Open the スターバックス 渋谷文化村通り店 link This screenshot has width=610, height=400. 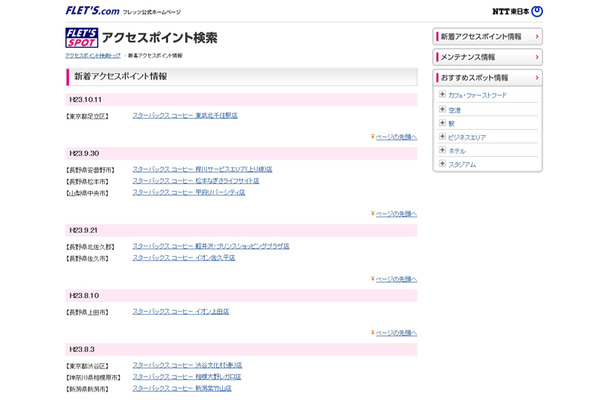click(187, 365)
